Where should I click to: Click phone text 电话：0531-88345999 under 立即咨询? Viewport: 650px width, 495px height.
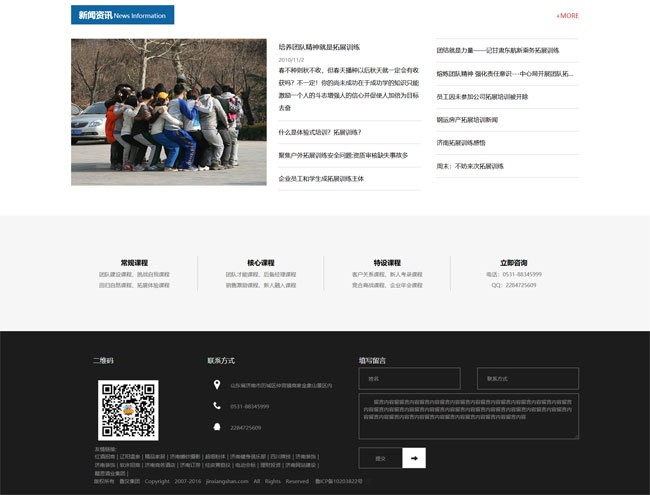point(514,274)
